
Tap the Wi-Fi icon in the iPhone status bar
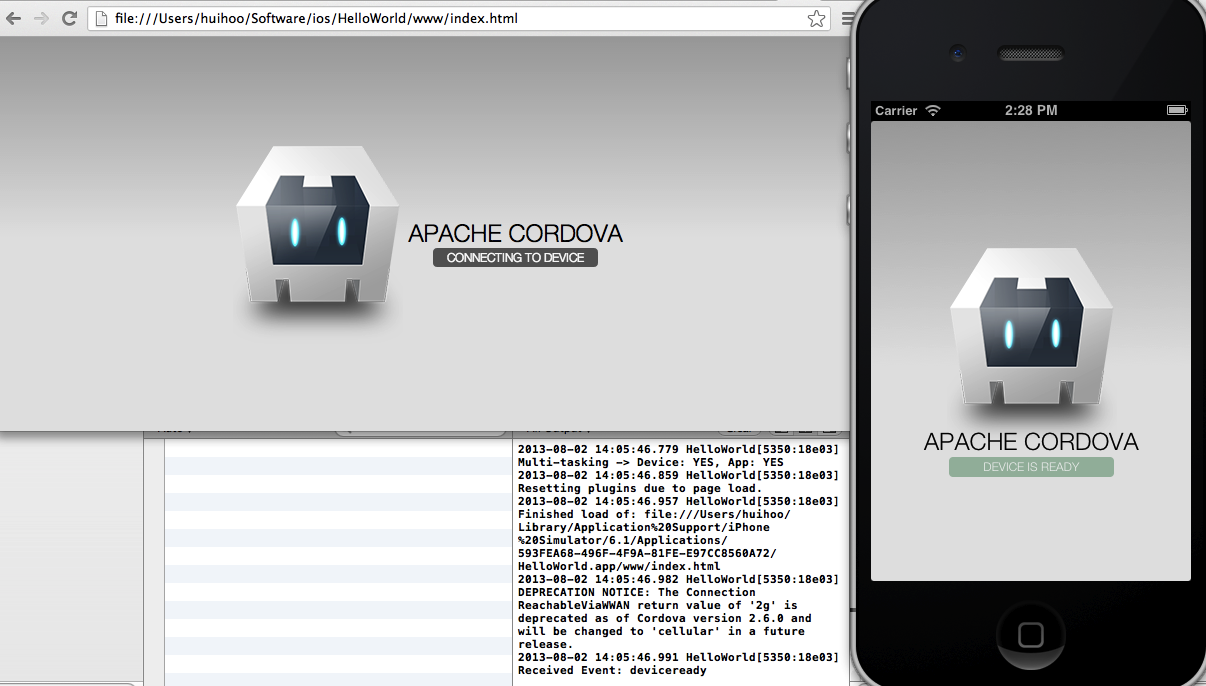933,110
